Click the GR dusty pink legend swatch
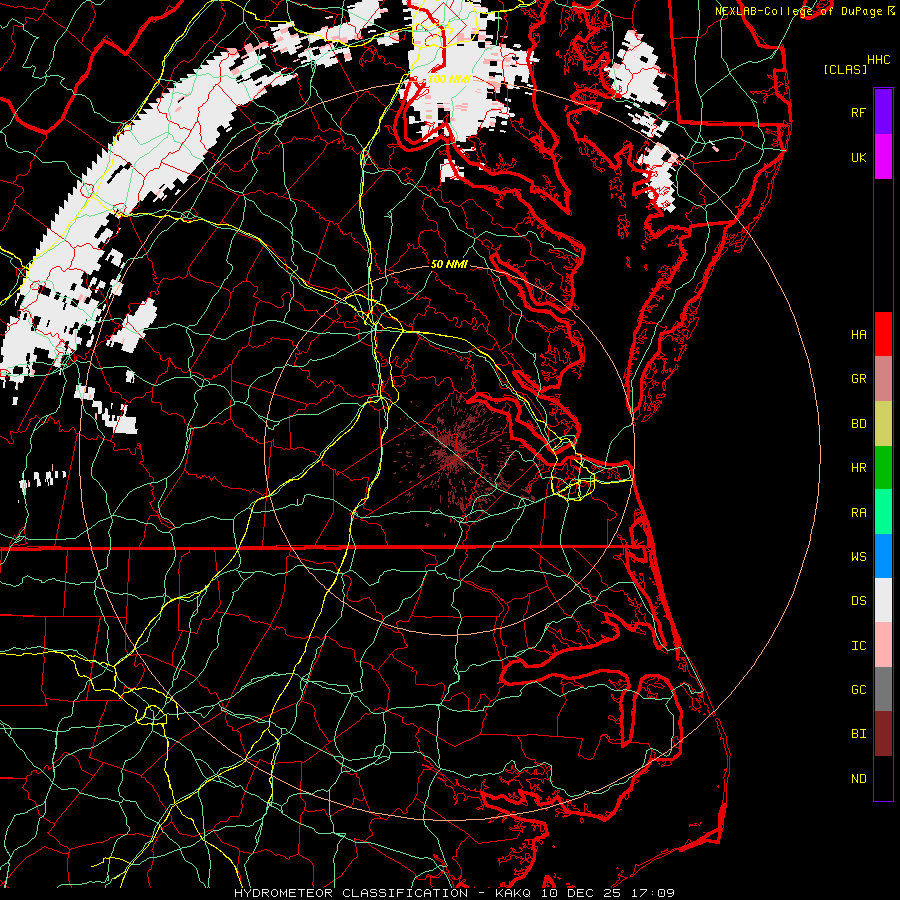The height and width of the screenshot is (900, 900). pos(883,379)
